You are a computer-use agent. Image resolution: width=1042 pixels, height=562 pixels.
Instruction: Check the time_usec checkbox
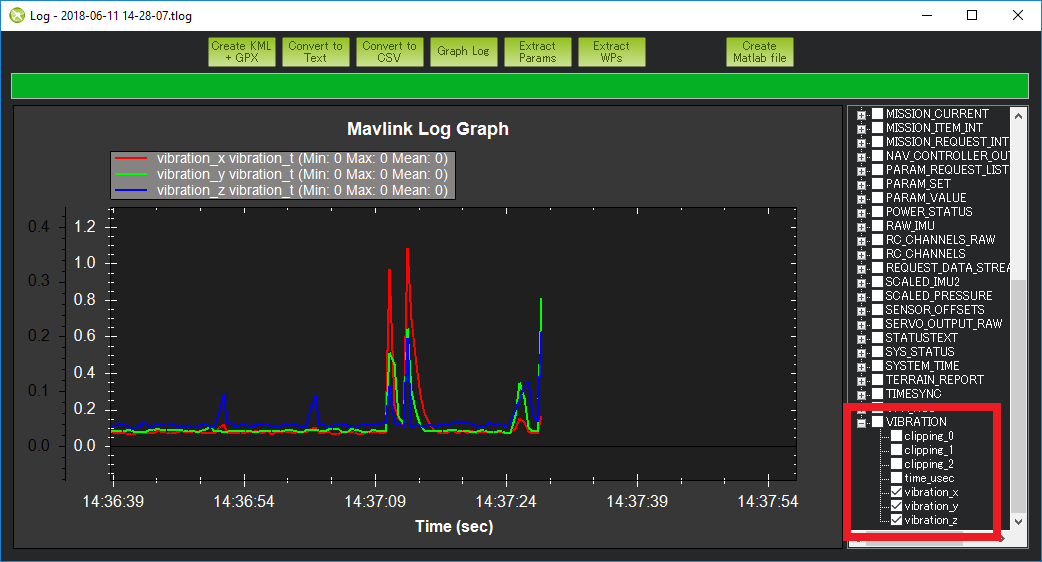point(896,478)
